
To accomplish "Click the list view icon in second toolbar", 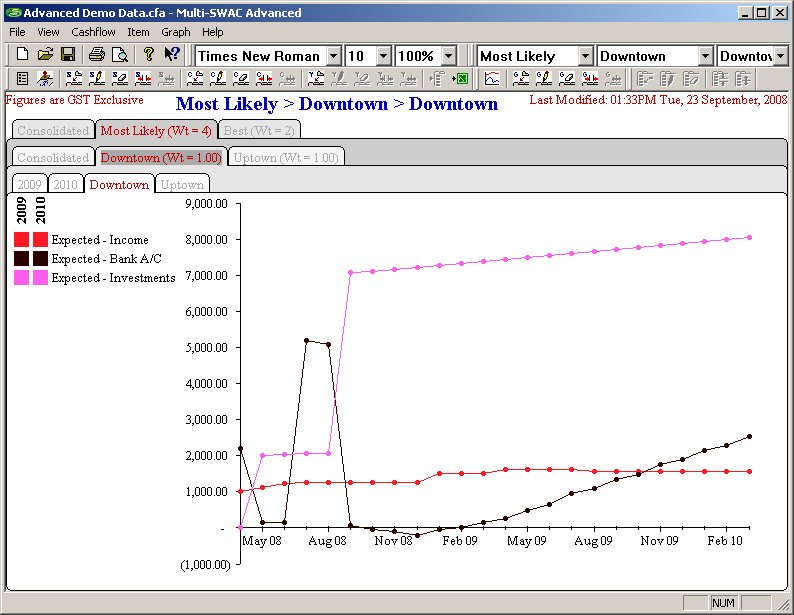I will tap(22, 78).
